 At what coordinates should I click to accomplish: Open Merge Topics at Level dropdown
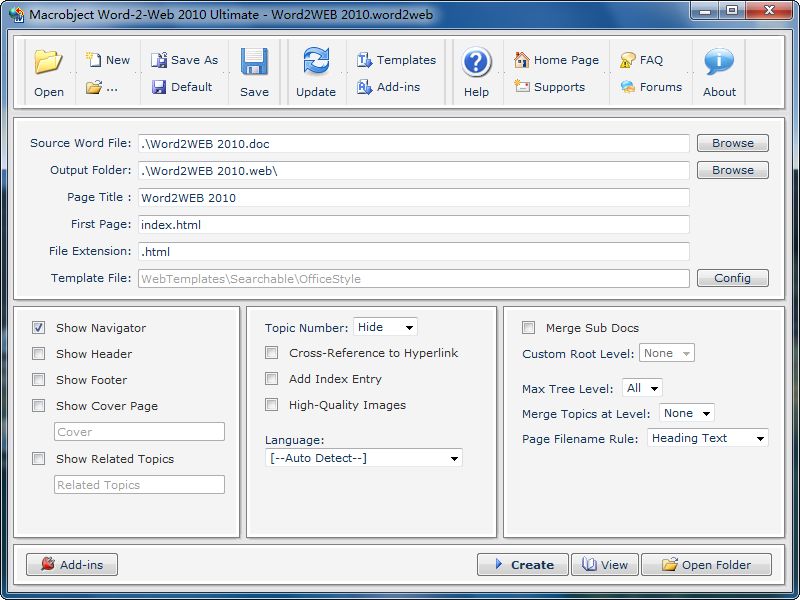click(687, 413)
